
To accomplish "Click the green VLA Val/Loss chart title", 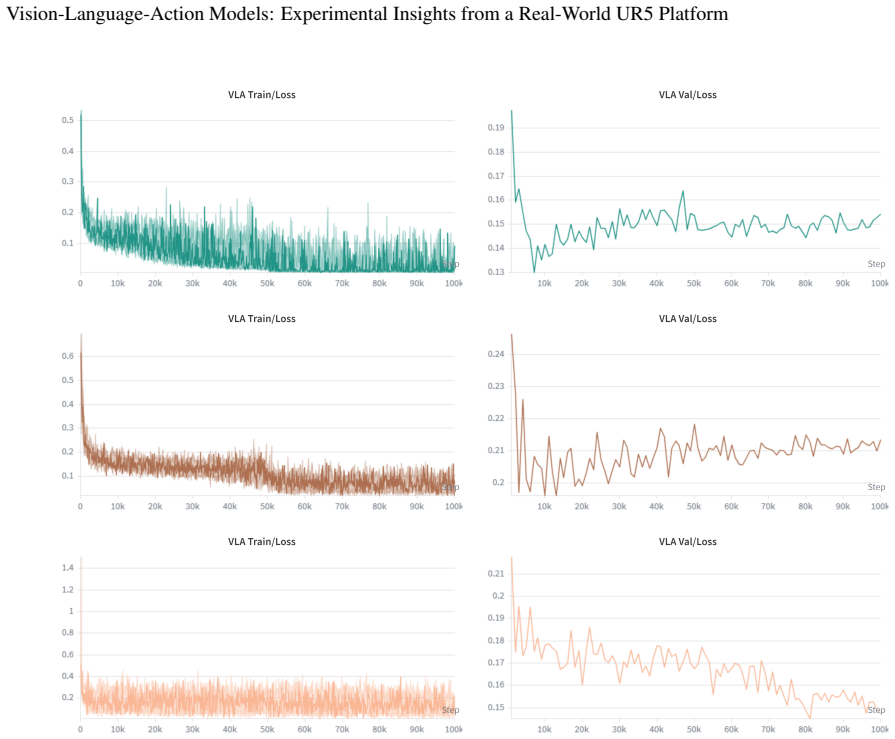I will click(687, 95).
